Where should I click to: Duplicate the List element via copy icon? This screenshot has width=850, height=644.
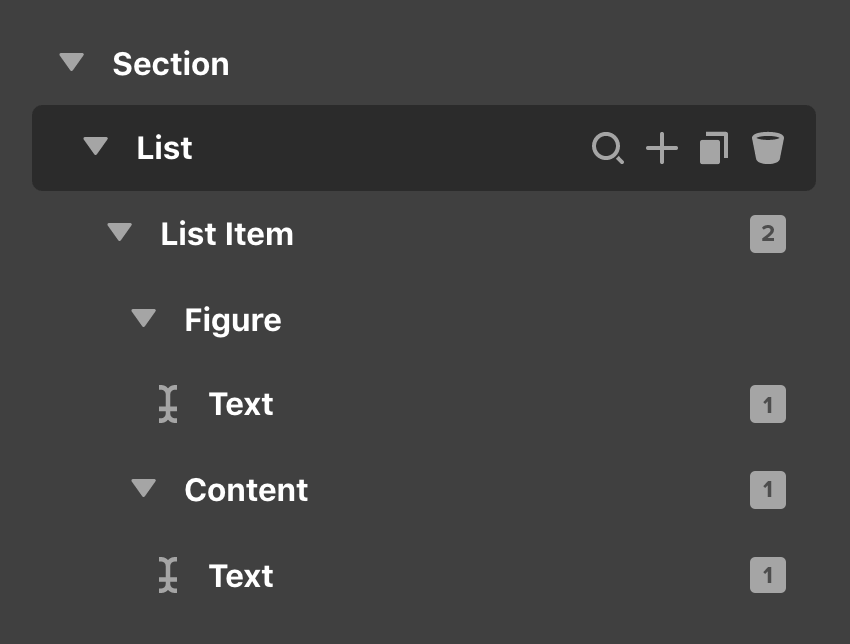click(x=714, y=147)
